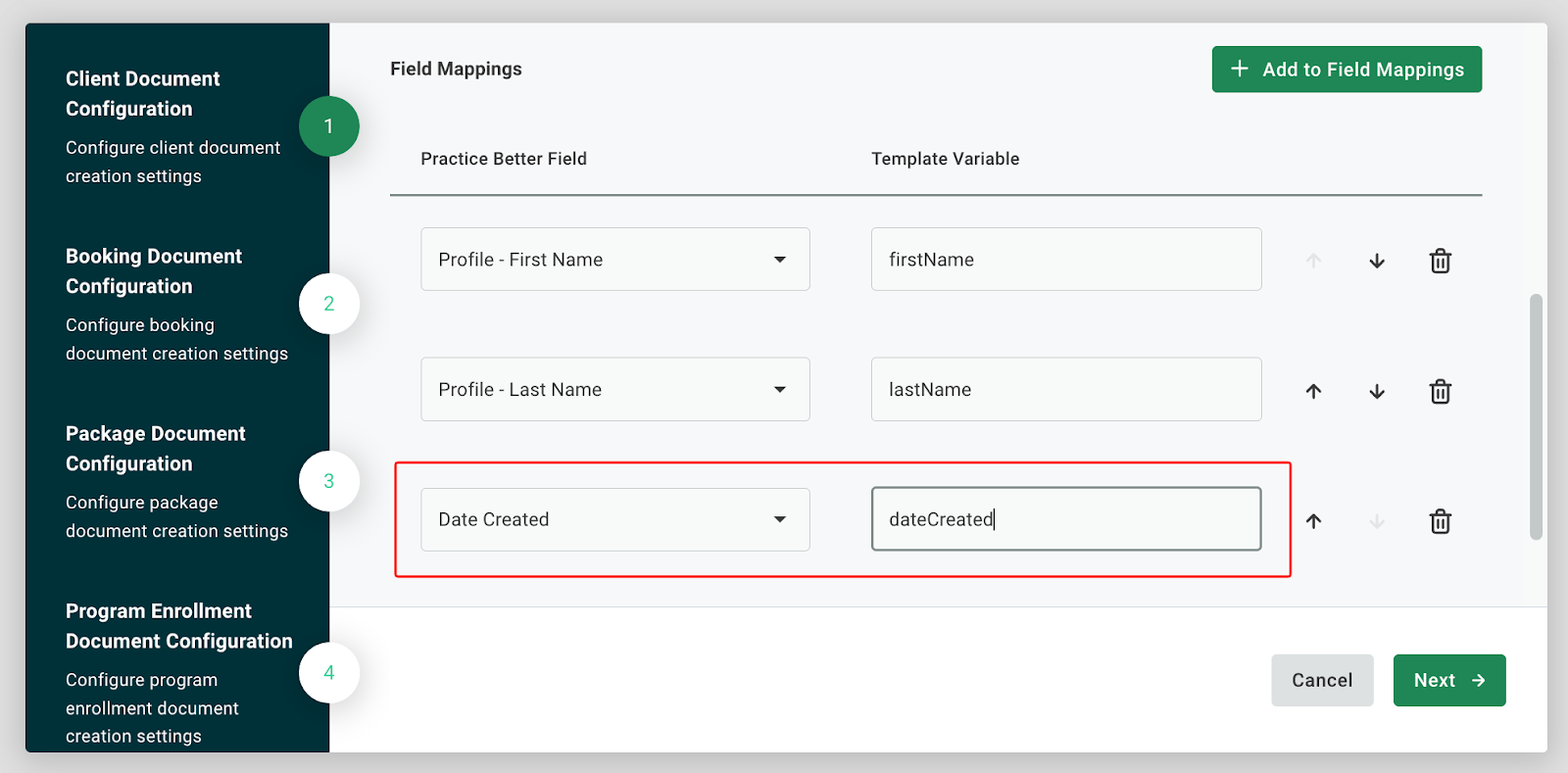Move the dateCreated mapping up
The image size is (1568, 773).
(x=1313, y=521)
